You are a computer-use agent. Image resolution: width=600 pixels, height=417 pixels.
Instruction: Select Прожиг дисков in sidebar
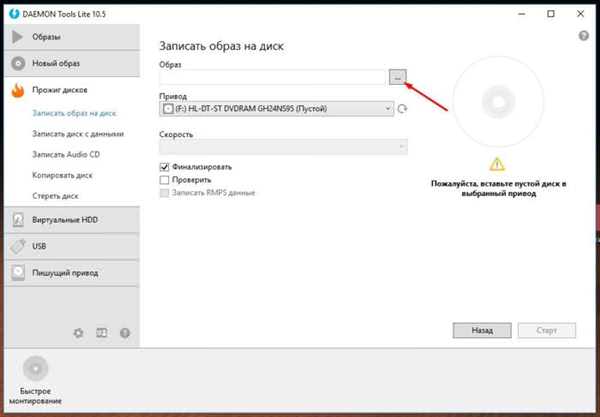(72, 90)
